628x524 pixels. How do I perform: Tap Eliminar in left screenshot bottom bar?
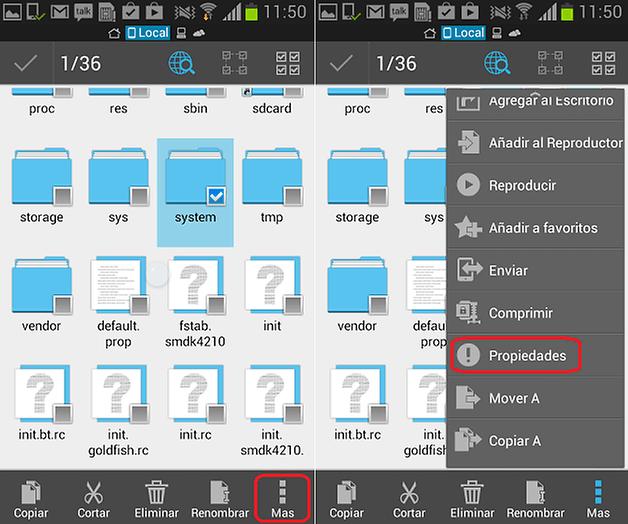coord(157,499)
